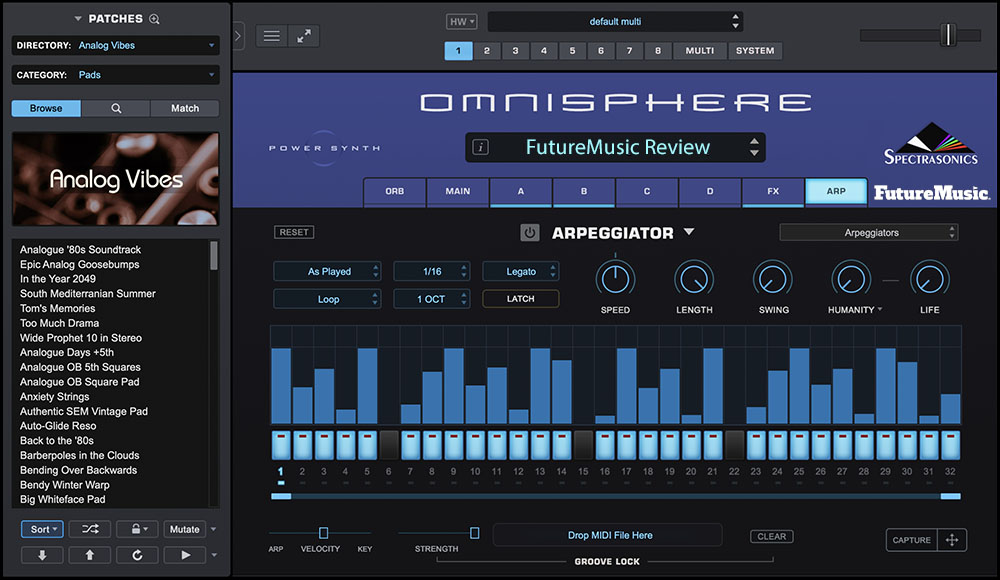Click the STRENGTH slider handle

tap(474, 533)
